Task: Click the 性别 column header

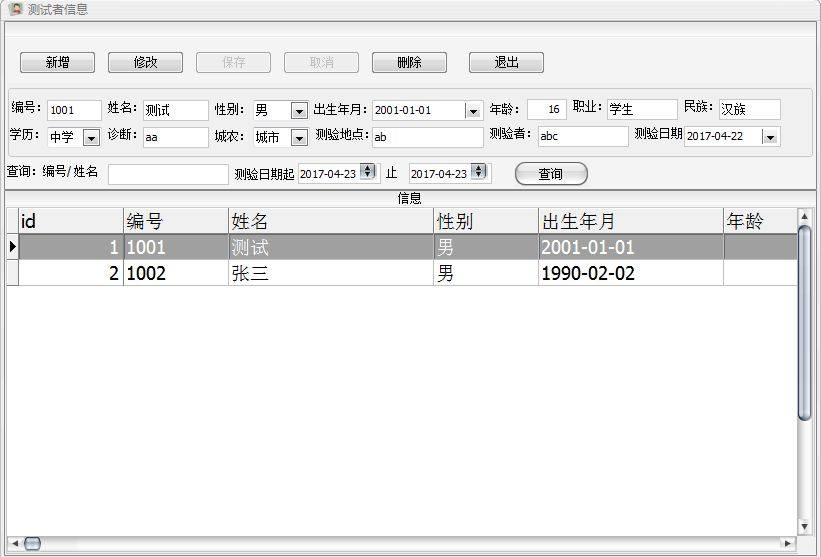Action: [x=486, y=221]
